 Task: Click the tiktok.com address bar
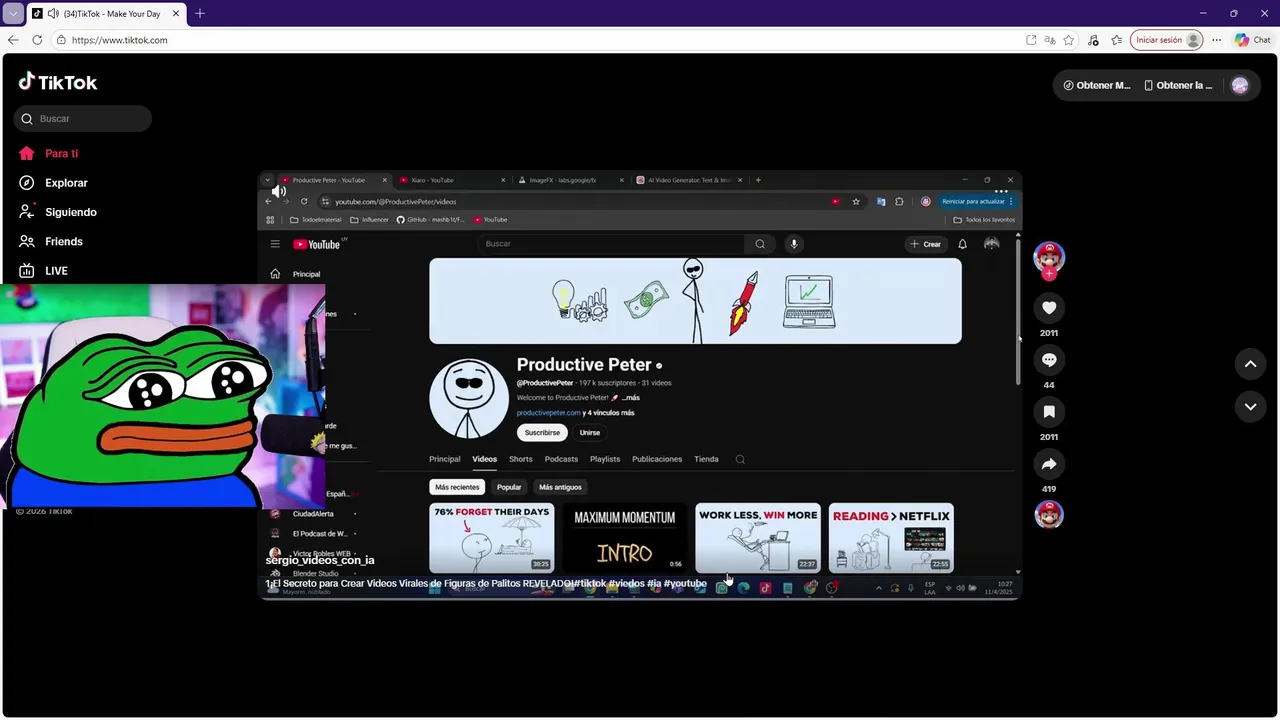[x=540, y=40]
